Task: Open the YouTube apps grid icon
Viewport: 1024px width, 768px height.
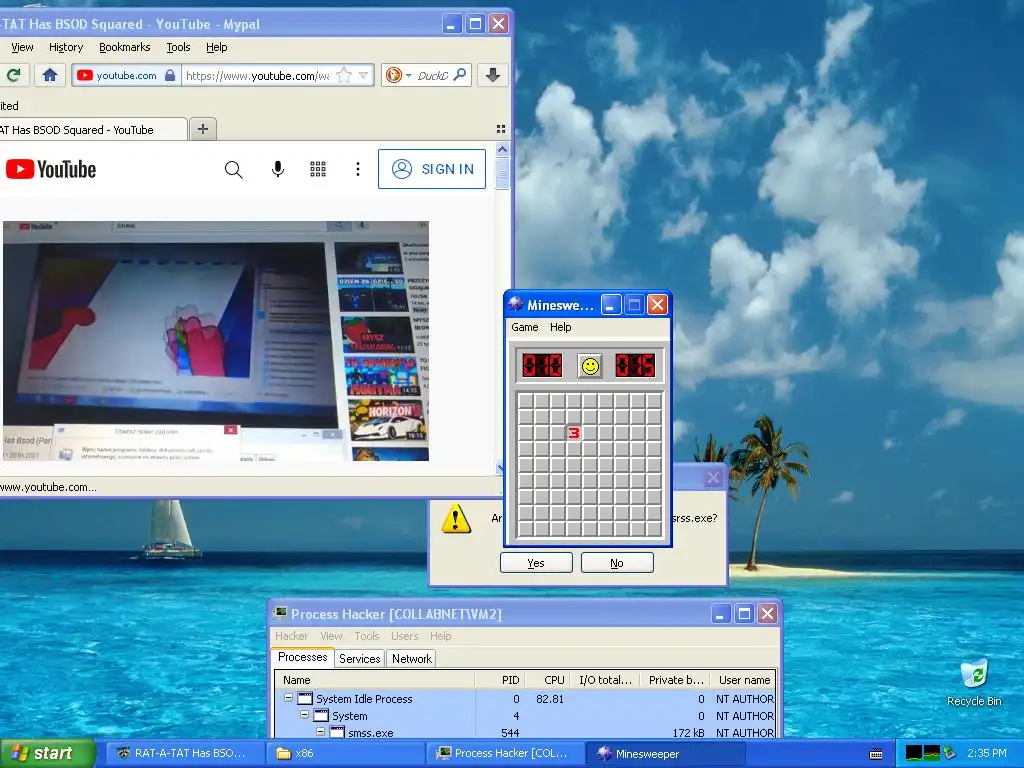Action: click(x=317, y=169)
